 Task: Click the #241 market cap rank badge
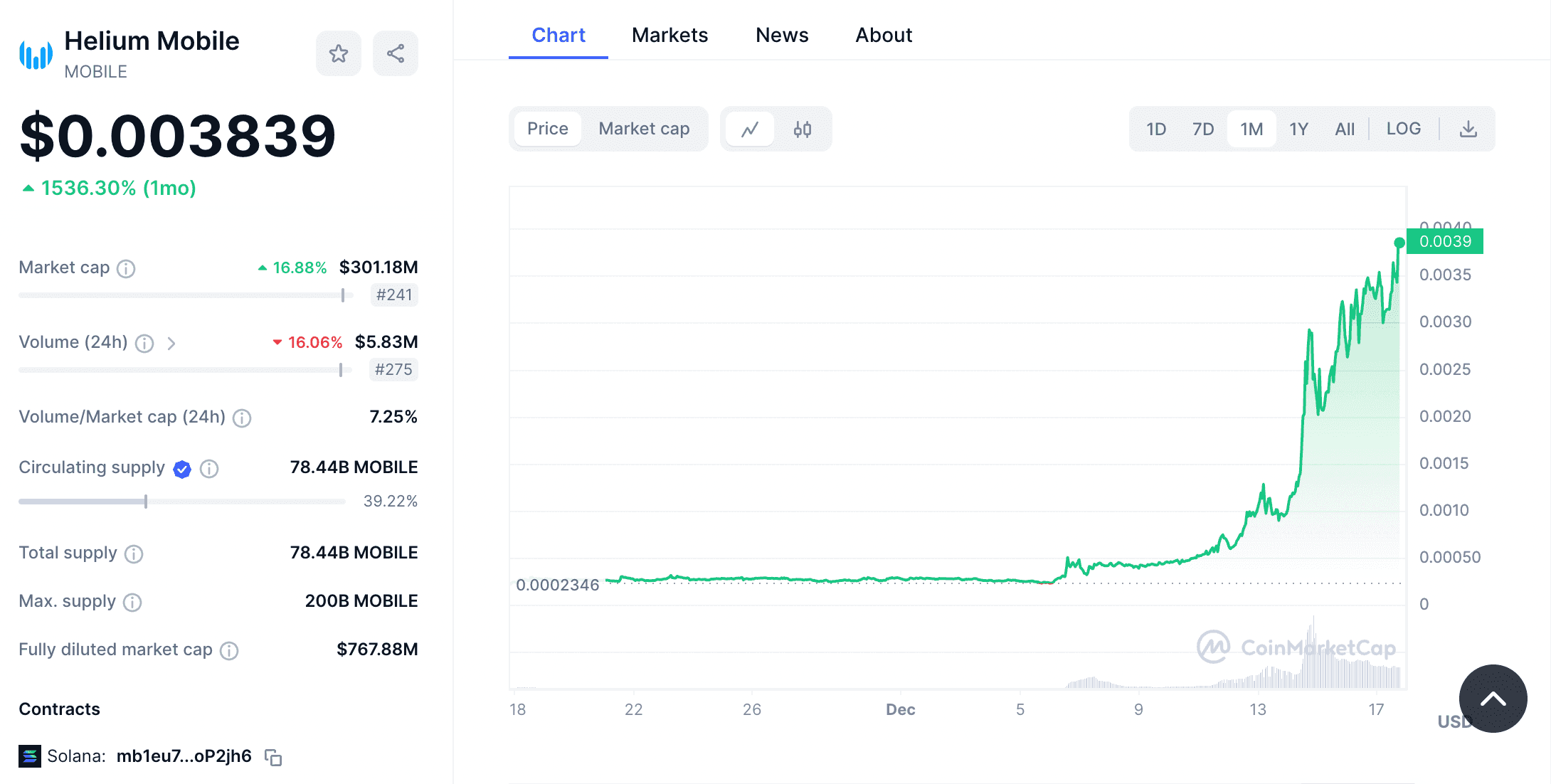[x=394, y=295]
